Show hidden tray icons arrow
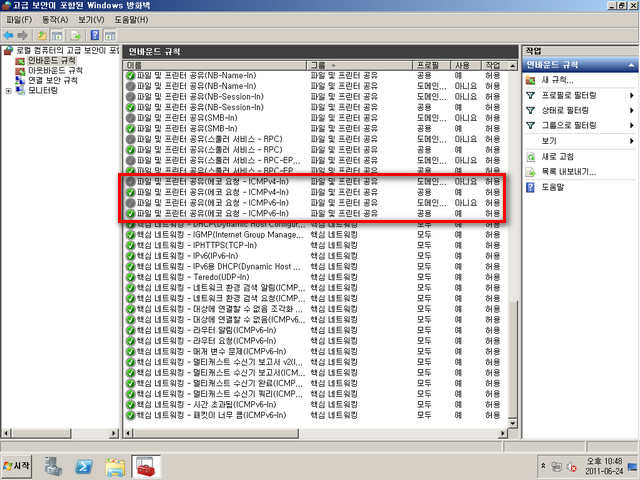The width and height of the screenshot is (640, 480). (x=543, y=466)
